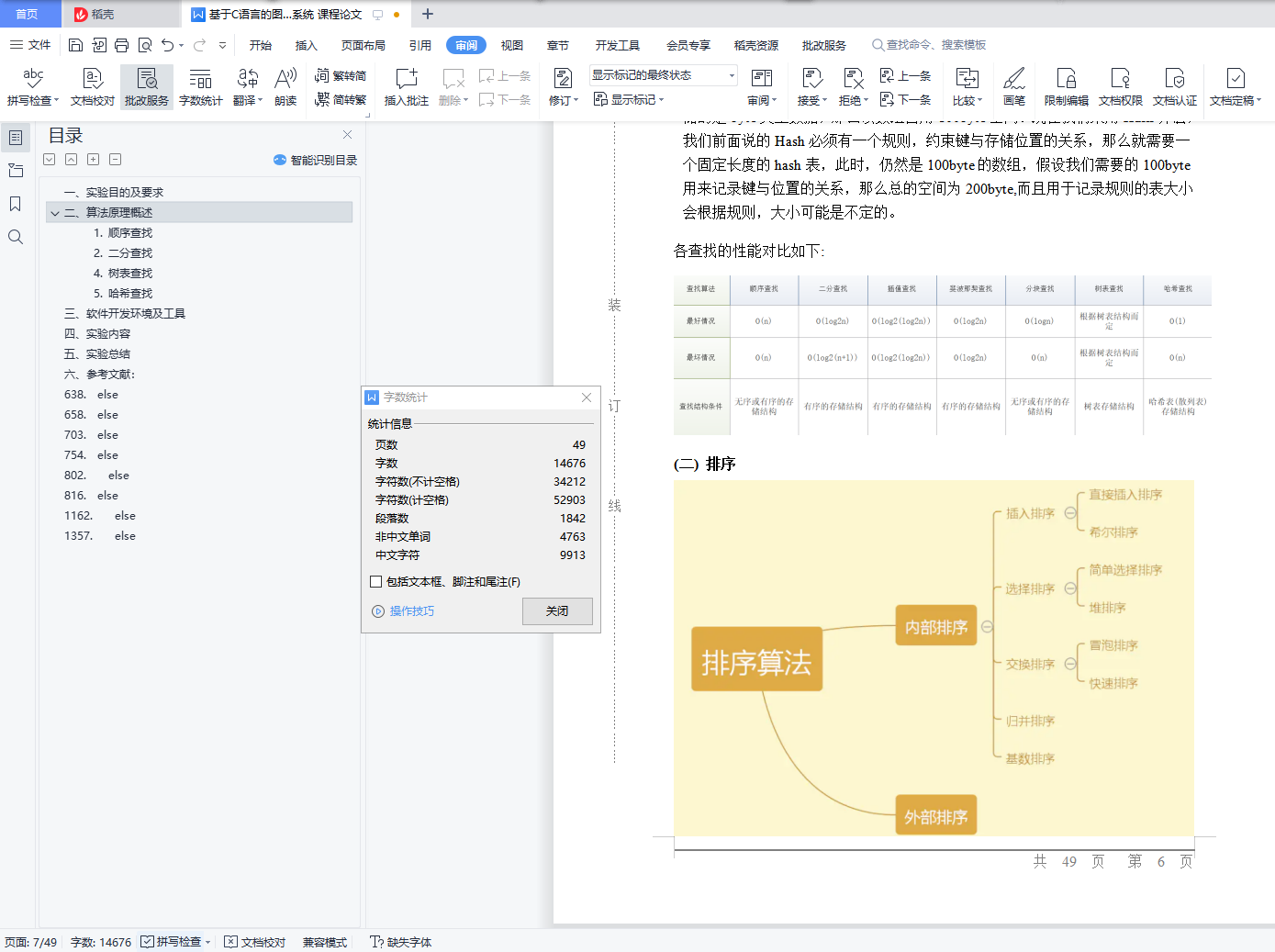Open the 显示标记的最终状态 combo box
Screen dimensions: 1275x952
point(664,75)
